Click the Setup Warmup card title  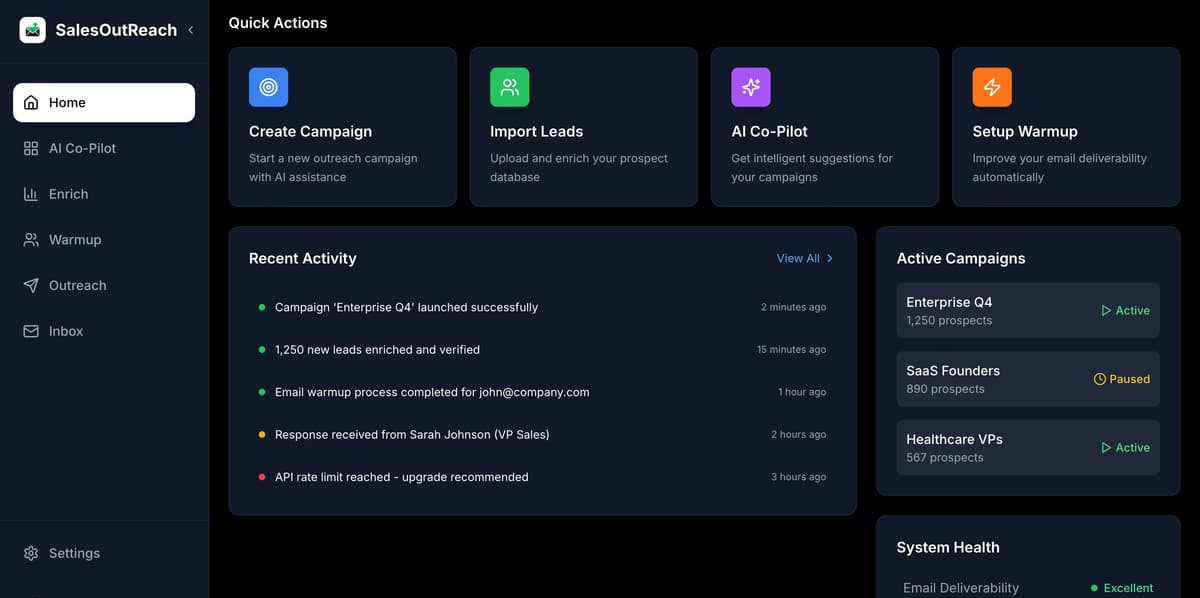(1024, 131)
